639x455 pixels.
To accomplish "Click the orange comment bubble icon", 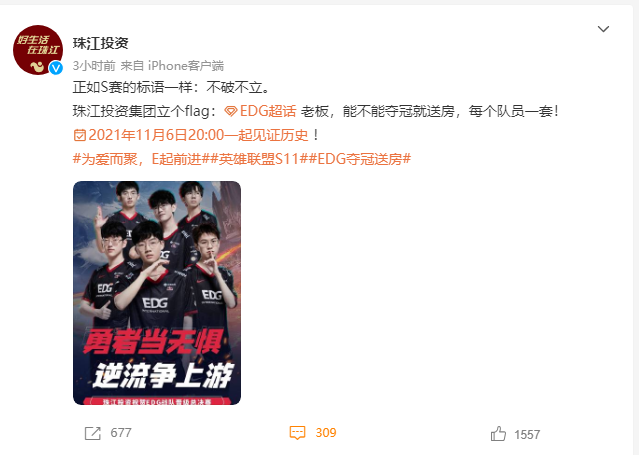I will [x=297, y=433].
